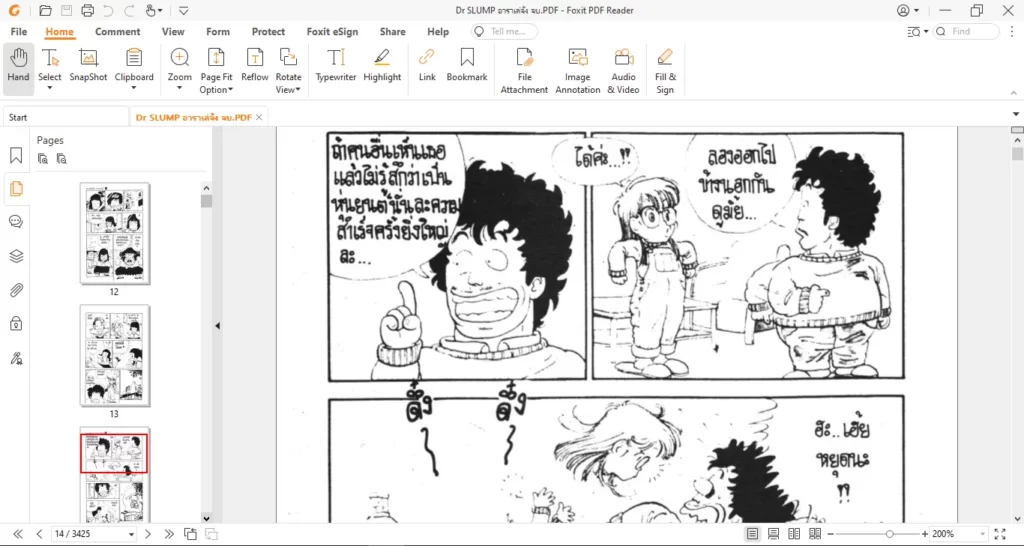The width and height of the screenshot is (1024, 546).
Task: Jump to the last page
Action: click(x=169, y=534)
